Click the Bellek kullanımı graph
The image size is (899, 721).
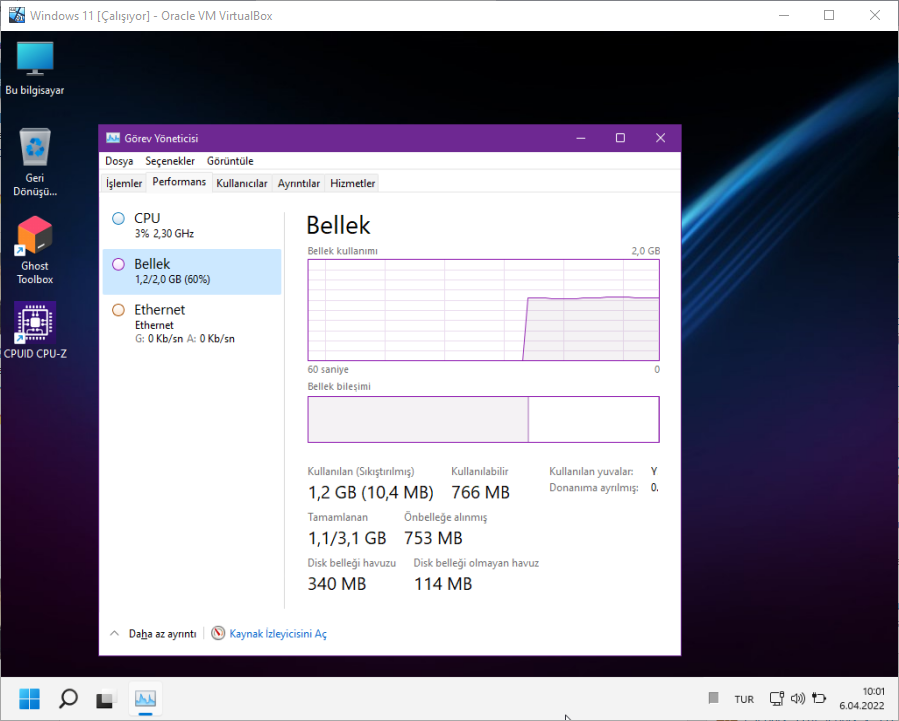[483, 310]
